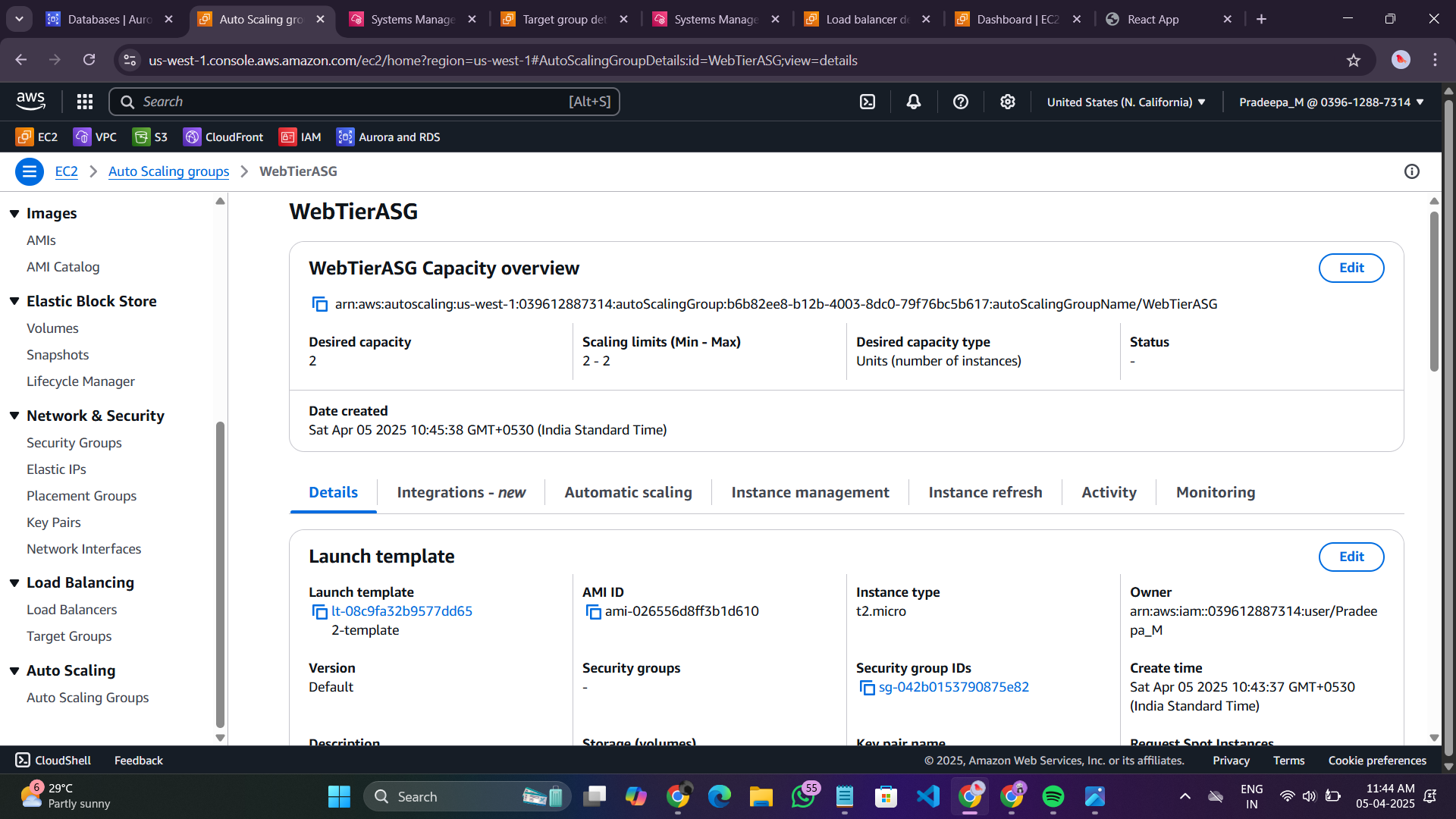Switch to the Details tab

[x=333, y=492]
